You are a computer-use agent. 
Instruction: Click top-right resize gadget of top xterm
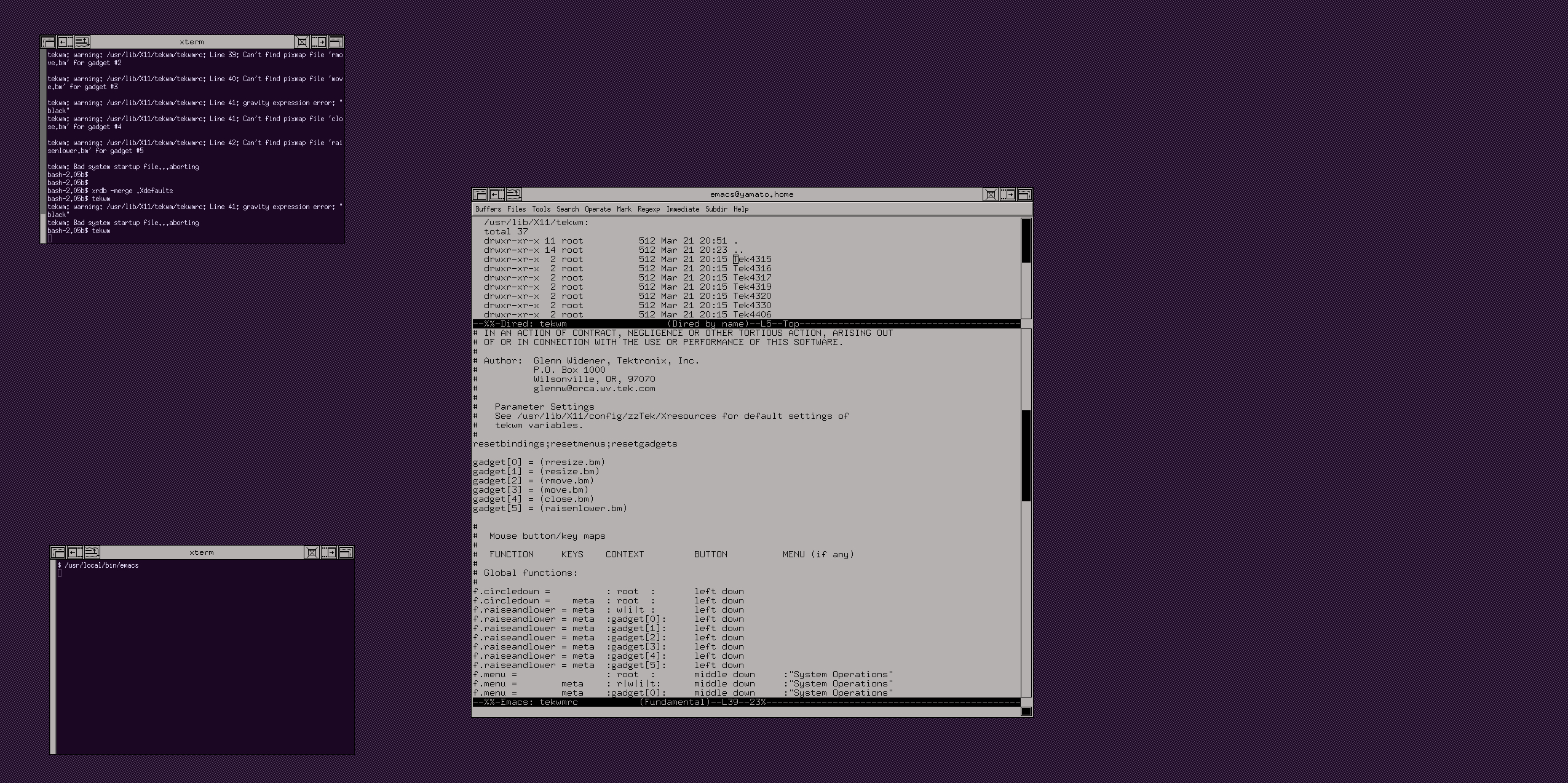click(336, 42)
